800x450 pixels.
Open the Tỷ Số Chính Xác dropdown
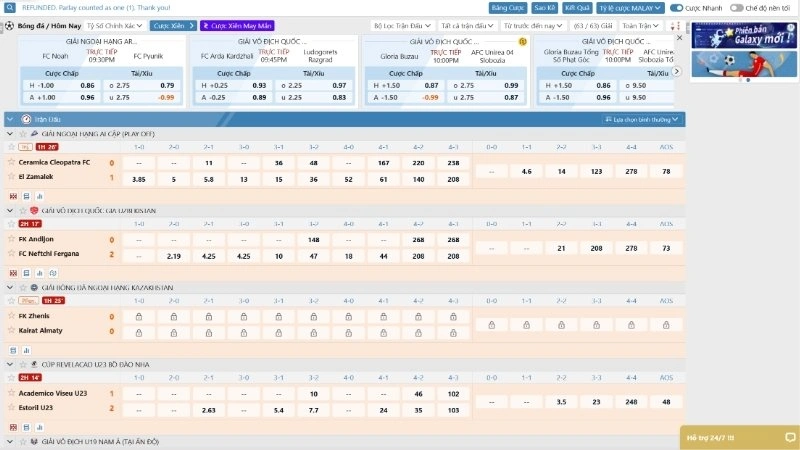113,25
